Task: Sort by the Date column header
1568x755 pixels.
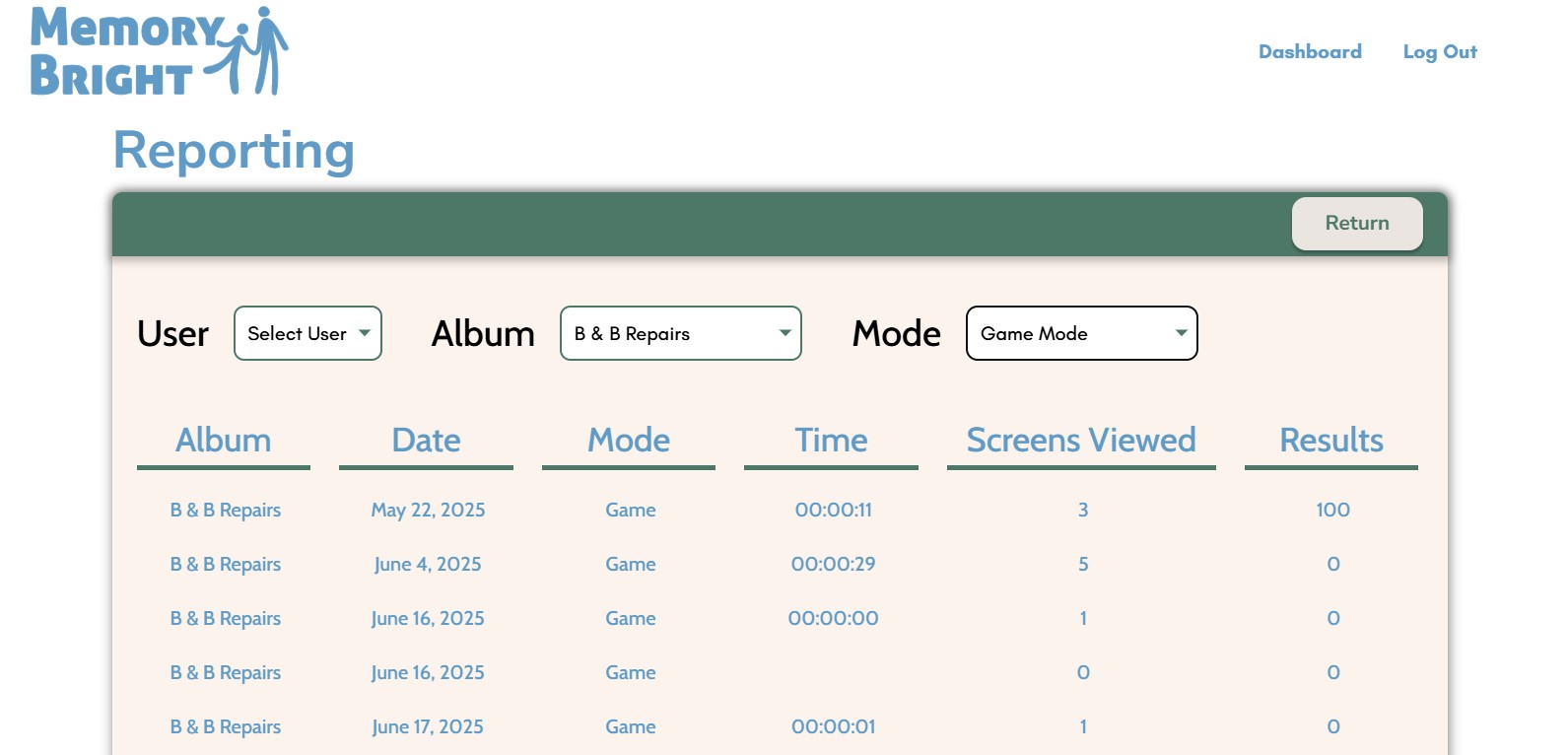Action: [x=426, y=441]
